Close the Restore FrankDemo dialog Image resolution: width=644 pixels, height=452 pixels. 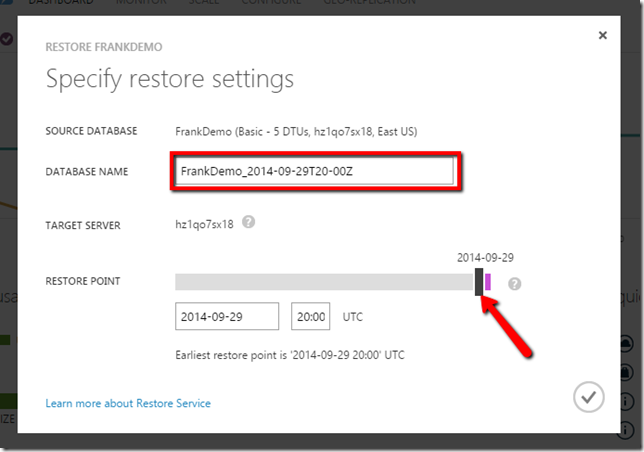(602, 35)
